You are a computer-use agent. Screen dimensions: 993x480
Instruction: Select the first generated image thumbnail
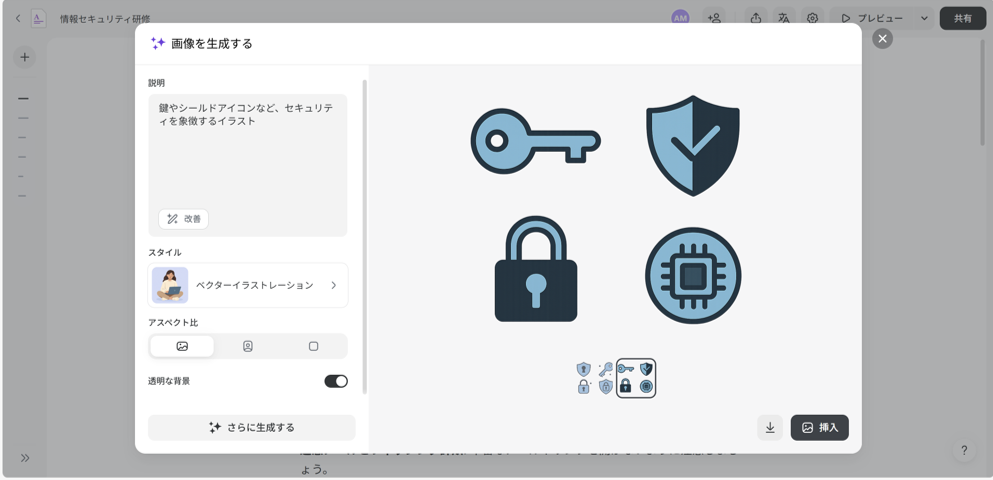click(595, 378)
